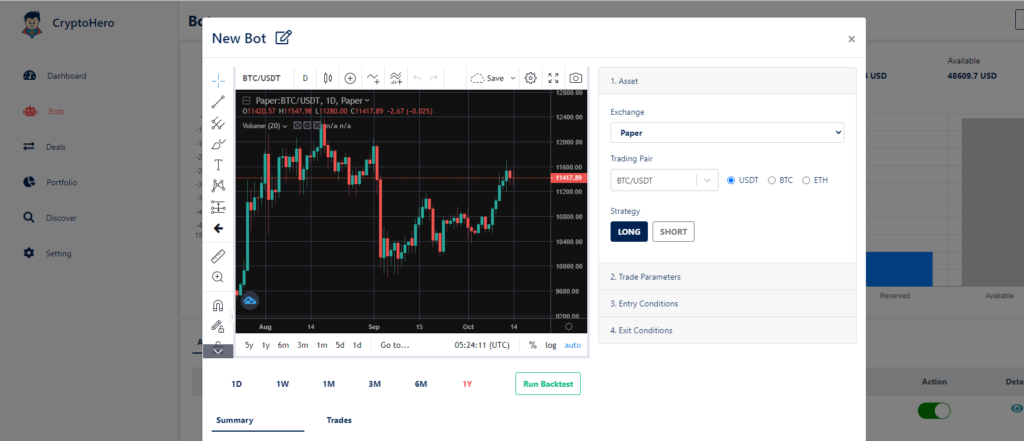Select the brush drawing tool
Image resolution: width=1024 pixels, height=441 pixels.
(x=218, y=144)
